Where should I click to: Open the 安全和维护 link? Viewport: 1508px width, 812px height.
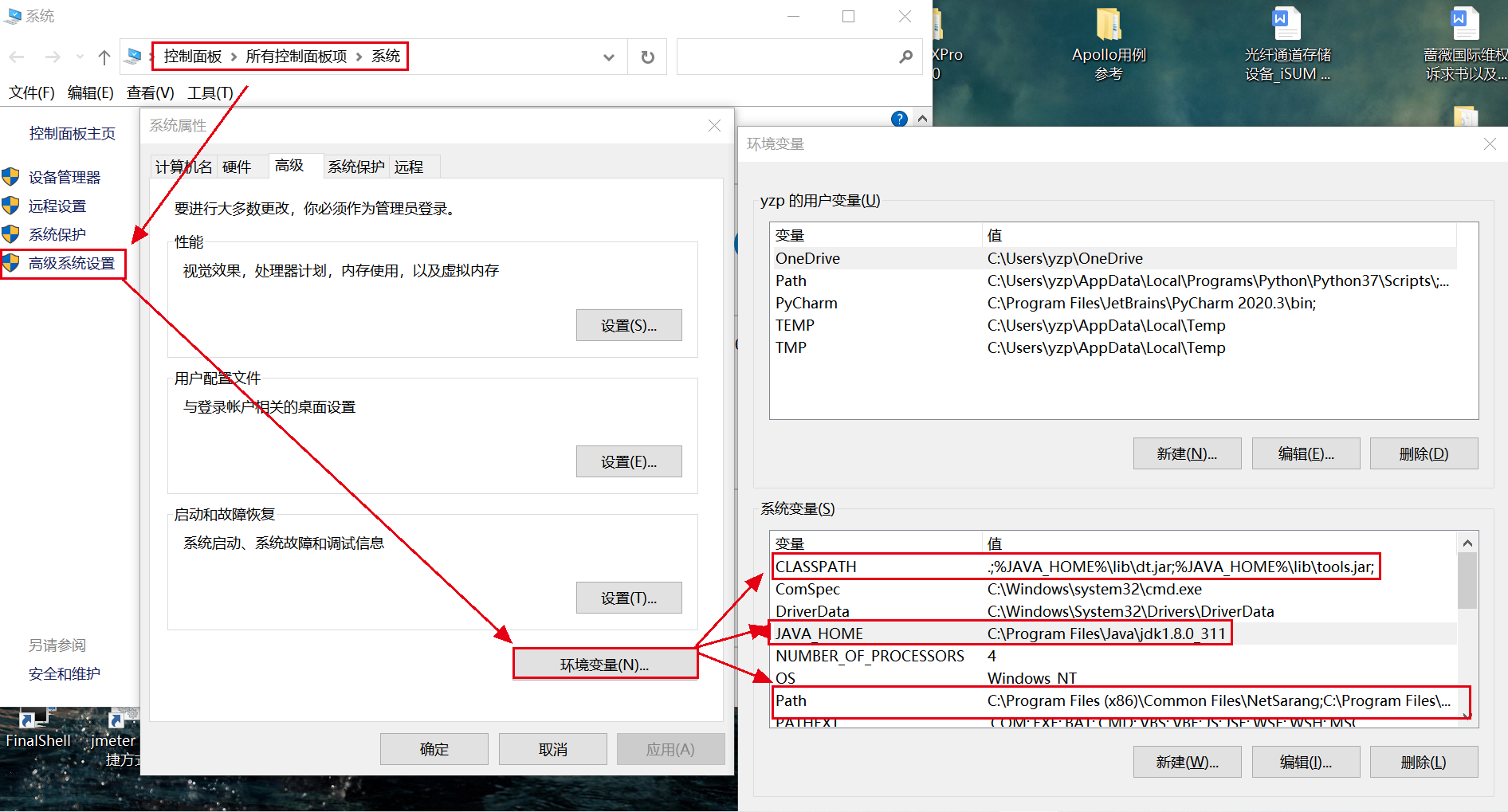click(x=65, y=673)
